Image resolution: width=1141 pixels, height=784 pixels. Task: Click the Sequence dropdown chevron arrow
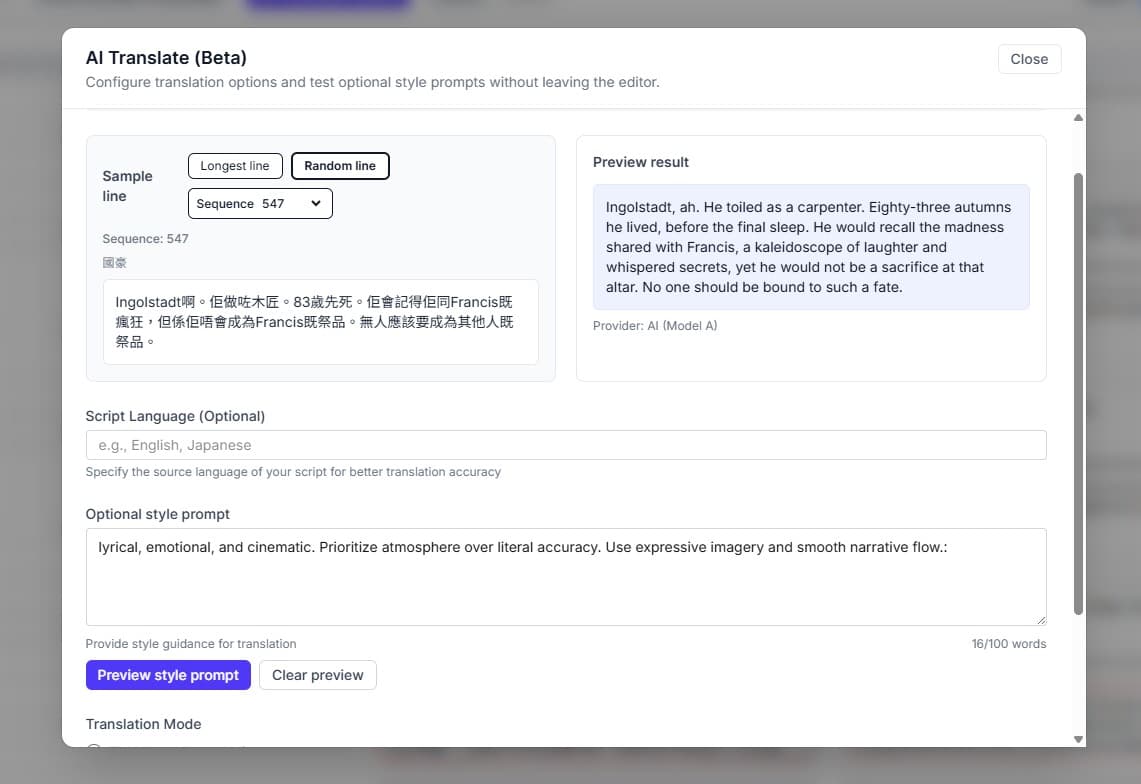316,204
